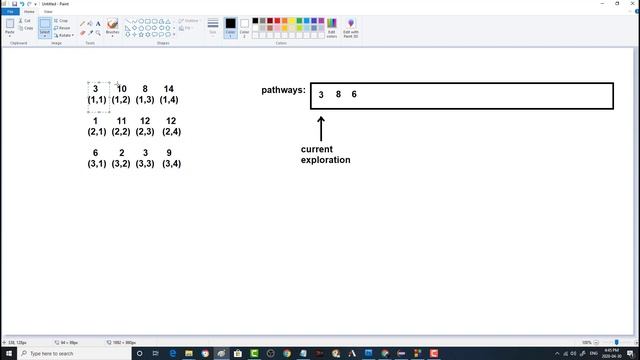
Task: Save the drawing from the quick access toolbar
Action: click(14, 4)
